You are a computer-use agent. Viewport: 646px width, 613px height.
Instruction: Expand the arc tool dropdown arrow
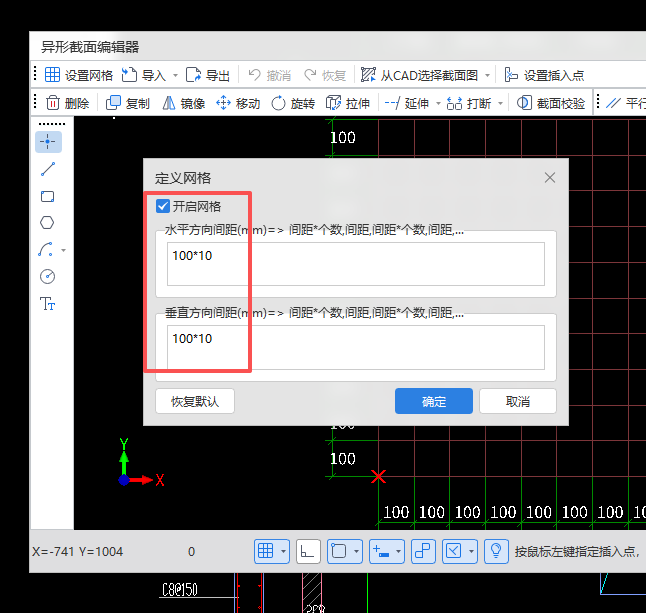click(63, 250)
